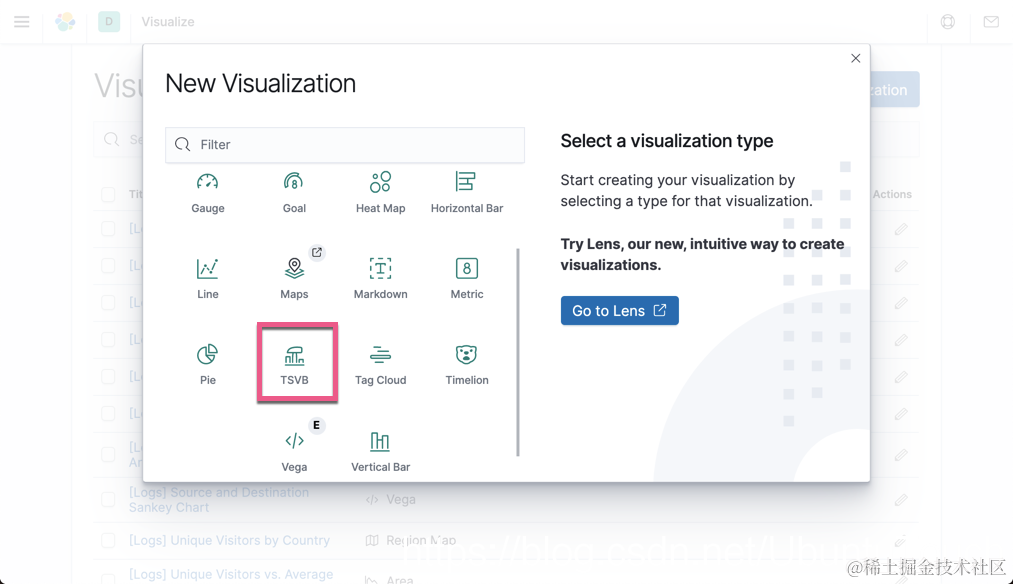This screenshot has height=584, width=1013.
Task: Select the Vertical Bar visualization
Action: 381,451
